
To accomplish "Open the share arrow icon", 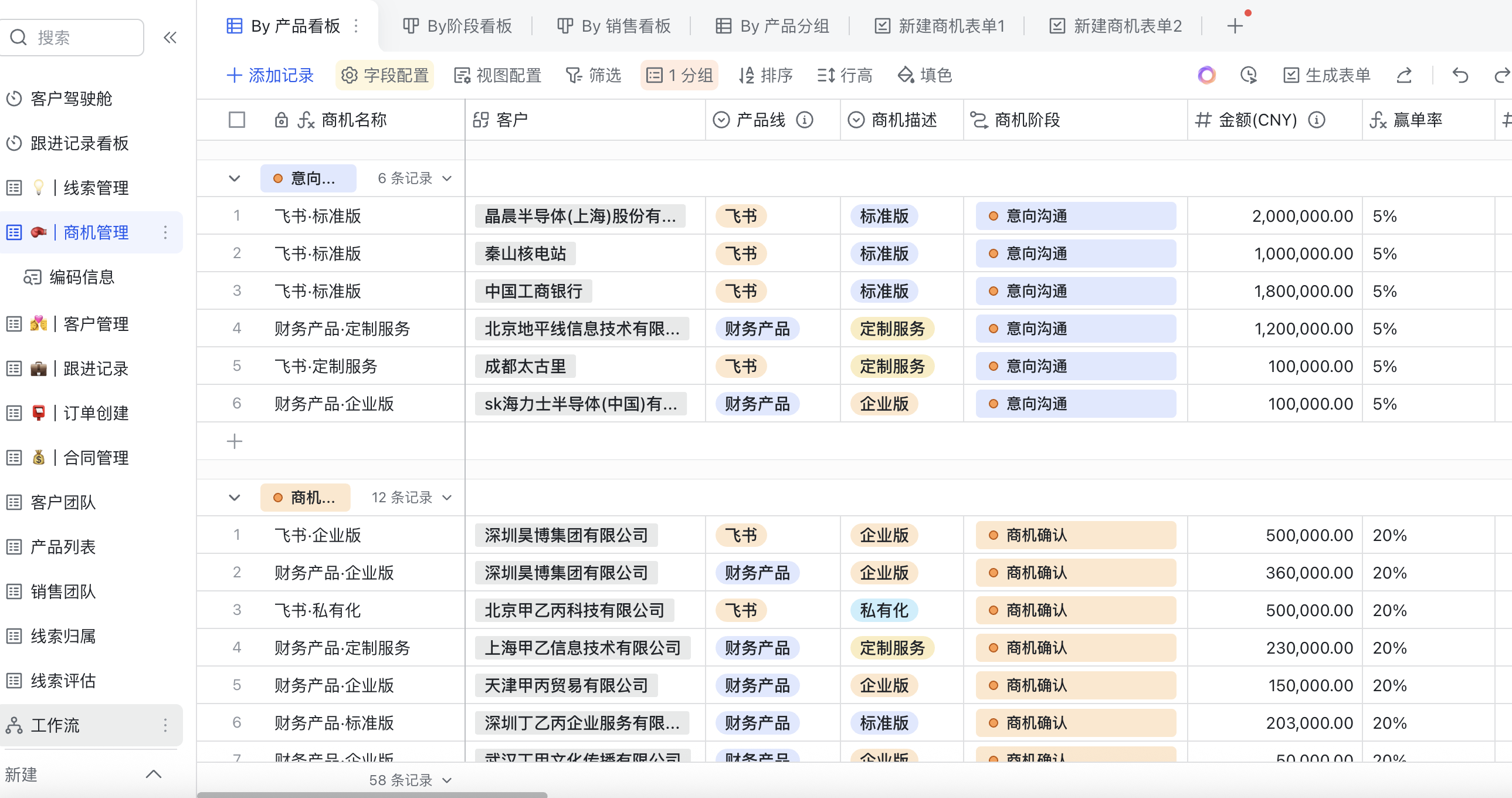I will click(x=1404, y=75).
